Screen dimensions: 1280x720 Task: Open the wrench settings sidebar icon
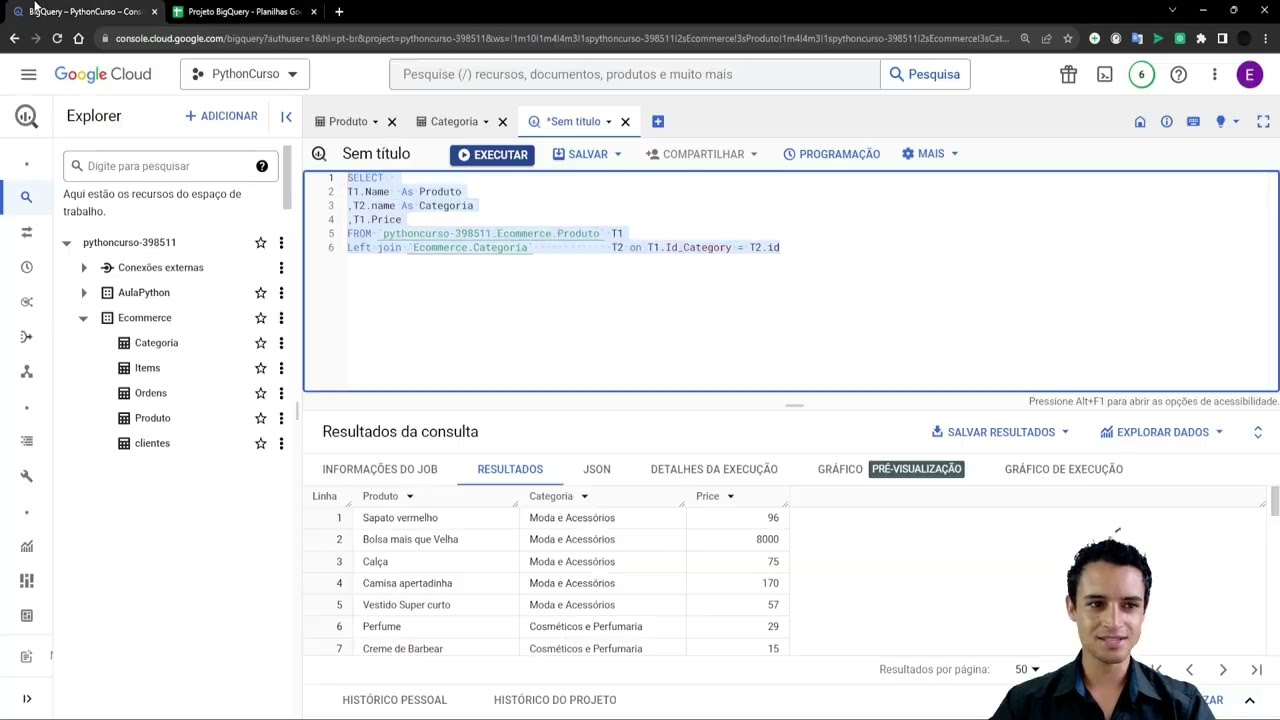(27, 476)
